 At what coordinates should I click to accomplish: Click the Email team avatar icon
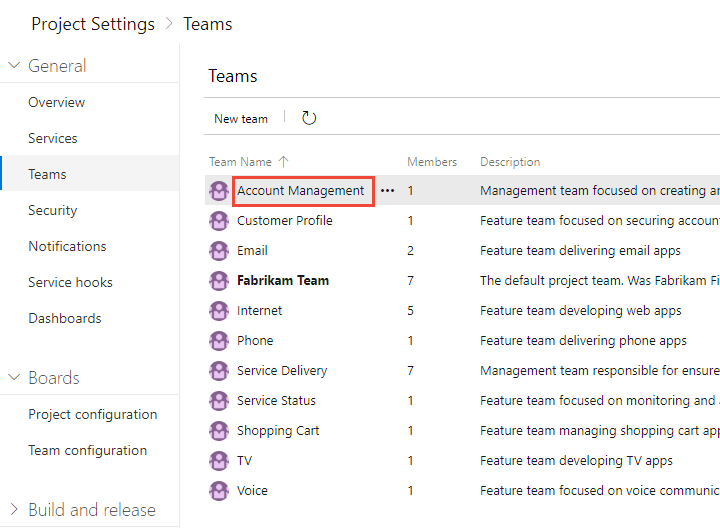[219, 251]
